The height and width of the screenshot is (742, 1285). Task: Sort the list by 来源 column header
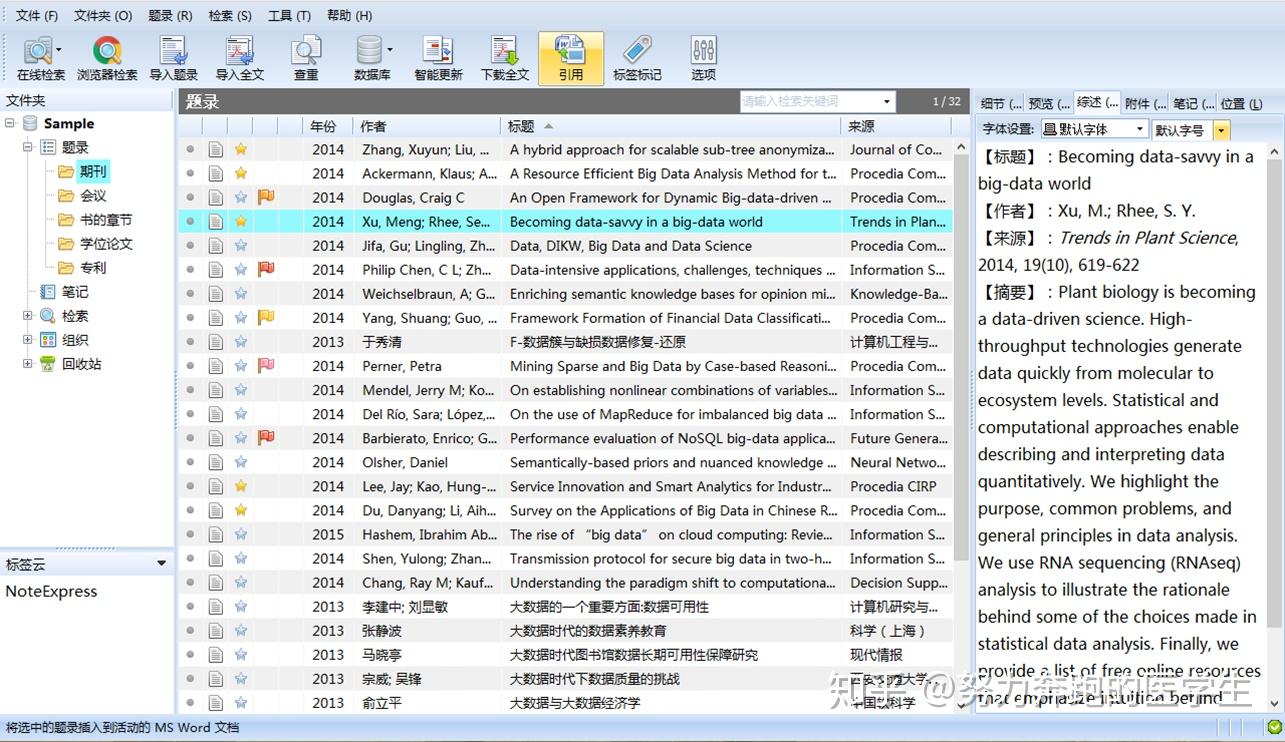point(896,126)
